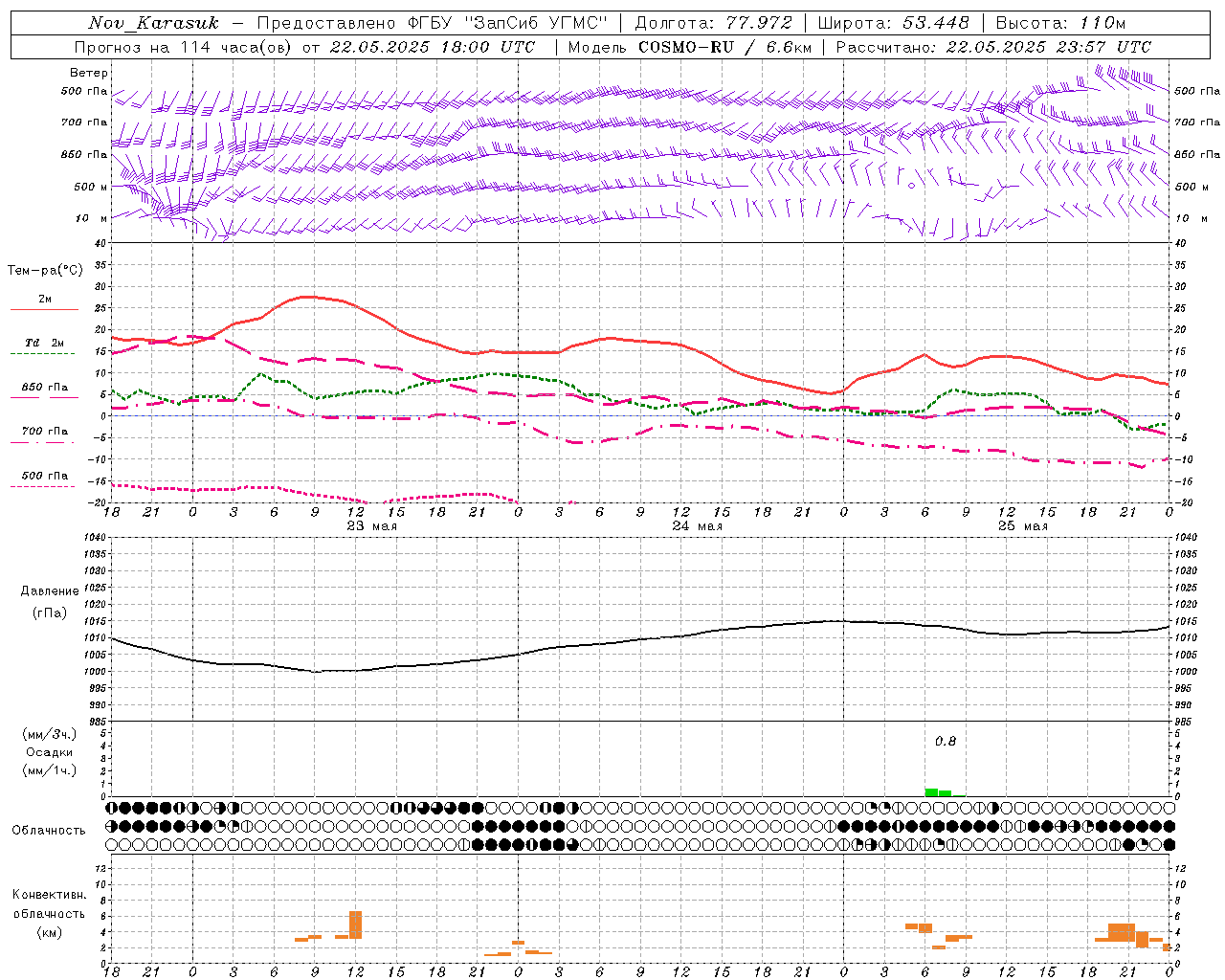Click the '25 мая' date label

tap(1022, 526)
